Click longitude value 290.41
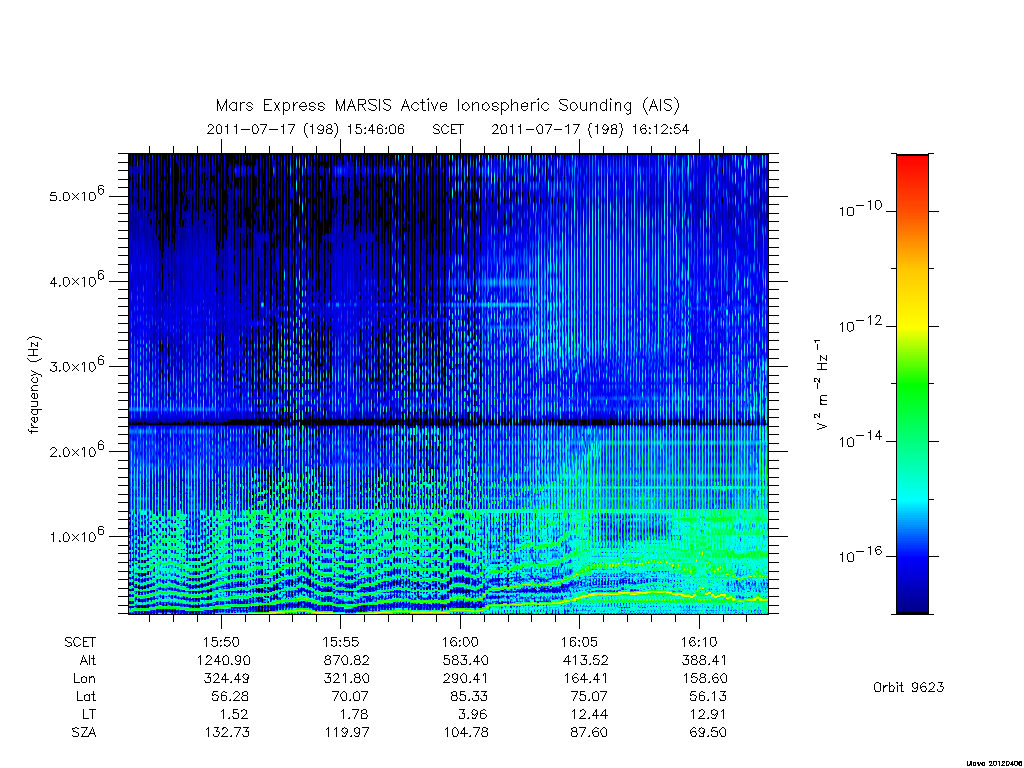The height and width of the screenshot is (768, 1024). click(465, 679)
